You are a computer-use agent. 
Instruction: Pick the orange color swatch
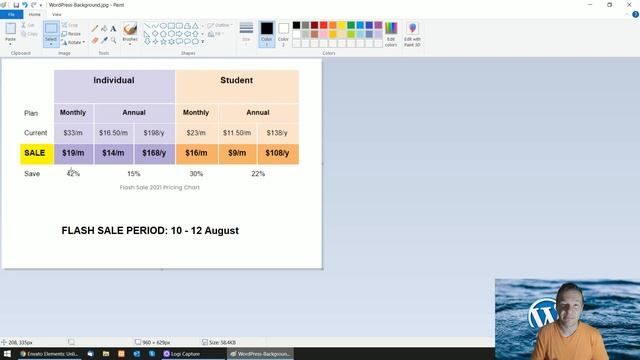(x=333, y=25)
